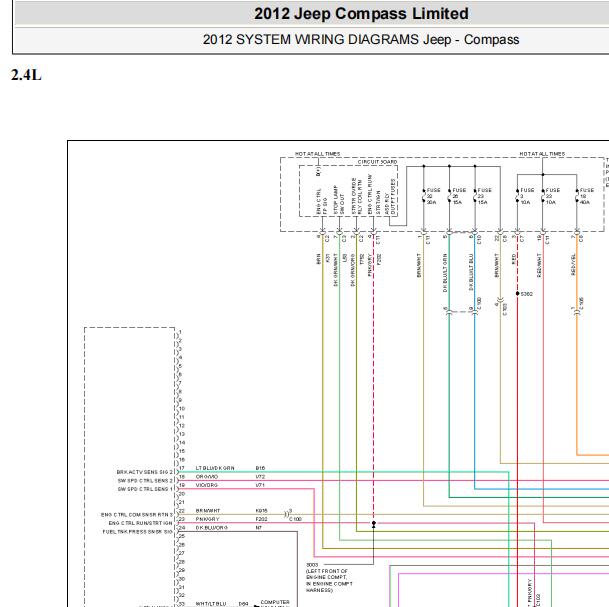The image size is (609, 607).
Task: Select the "ENG CTRL FP SIG" vertical label
Action: 322,202
